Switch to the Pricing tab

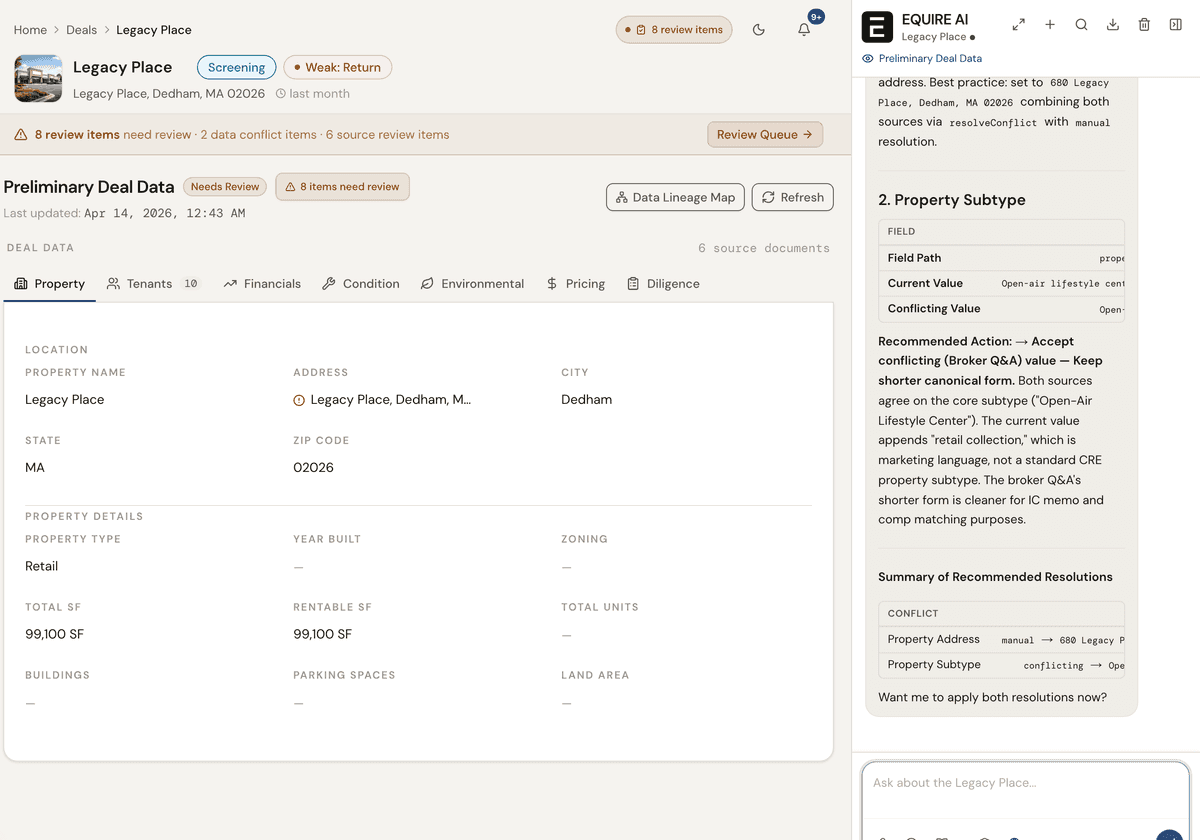tap(575, 284)
